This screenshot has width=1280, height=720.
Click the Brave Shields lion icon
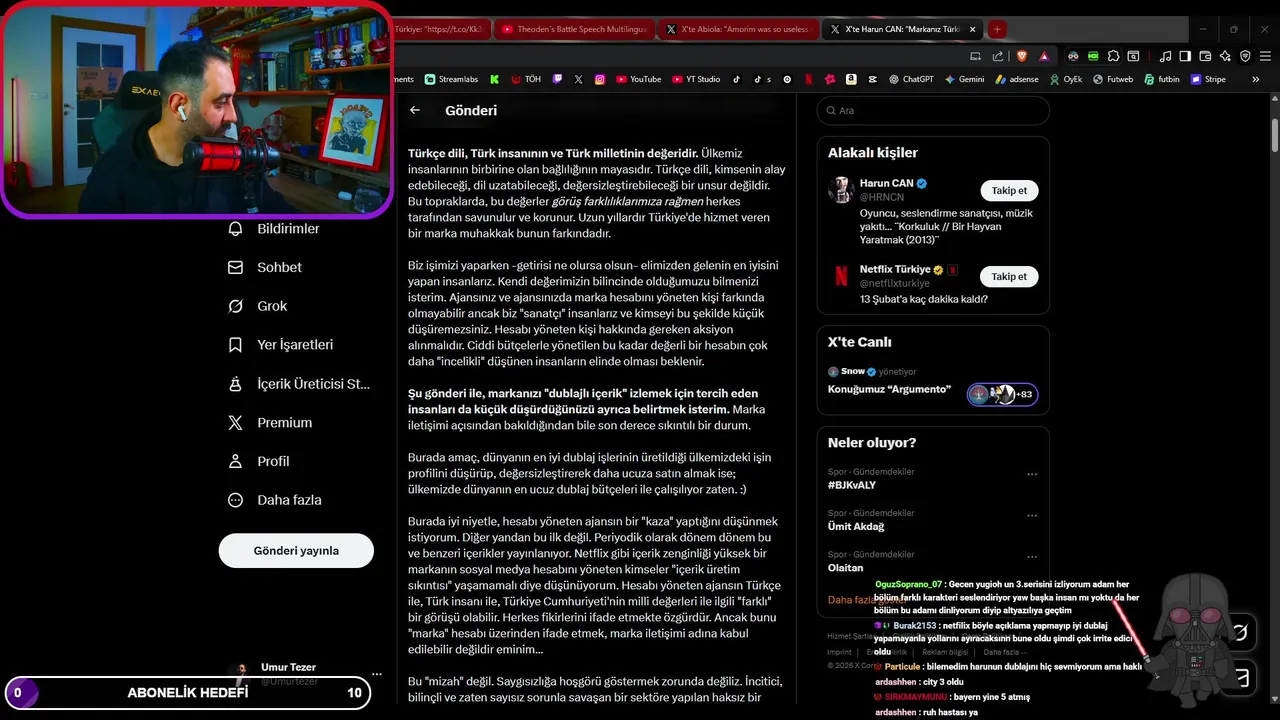[1022, 56]
